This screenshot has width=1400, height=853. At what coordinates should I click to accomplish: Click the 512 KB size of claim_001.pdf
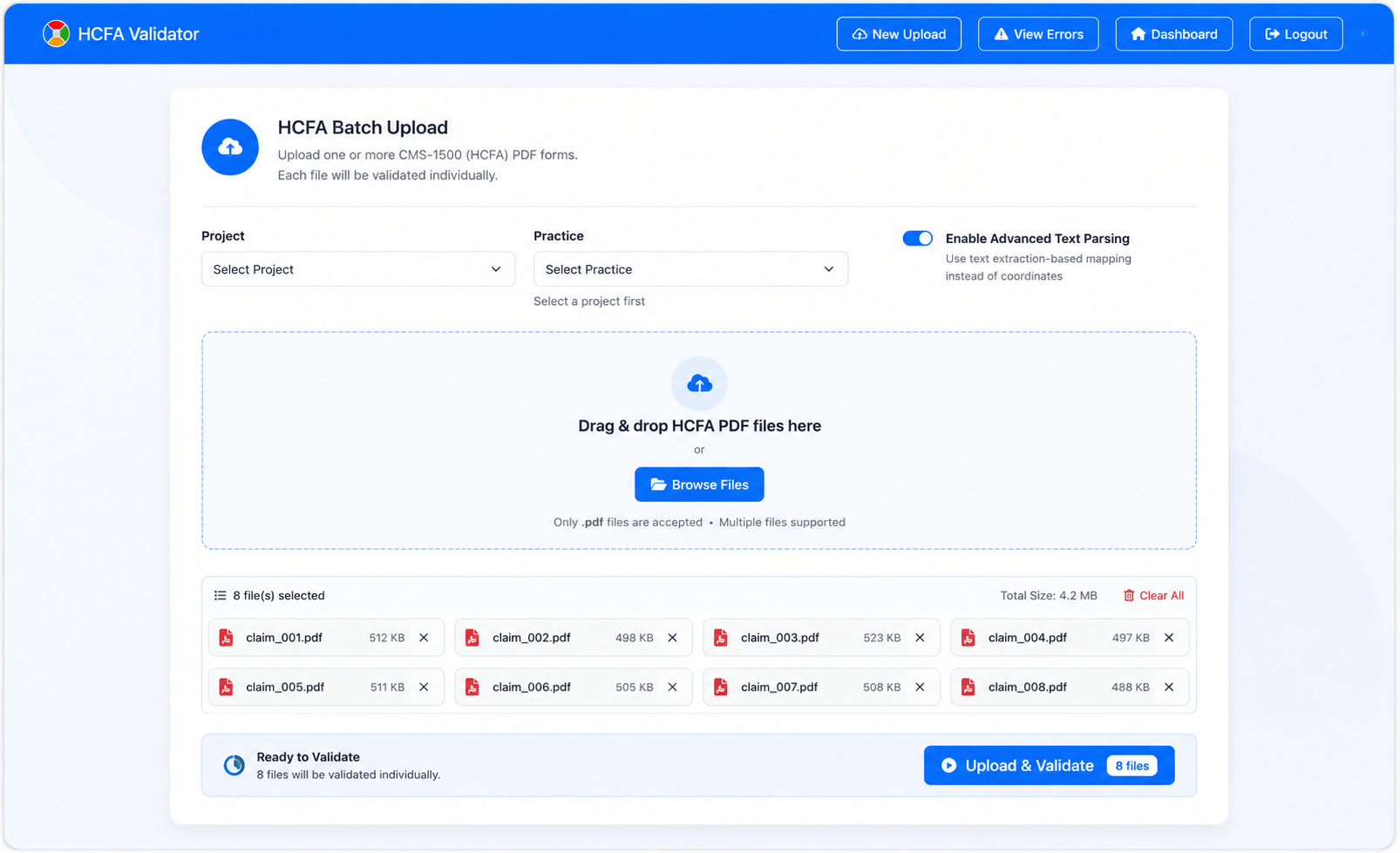[x=387, y=638]
